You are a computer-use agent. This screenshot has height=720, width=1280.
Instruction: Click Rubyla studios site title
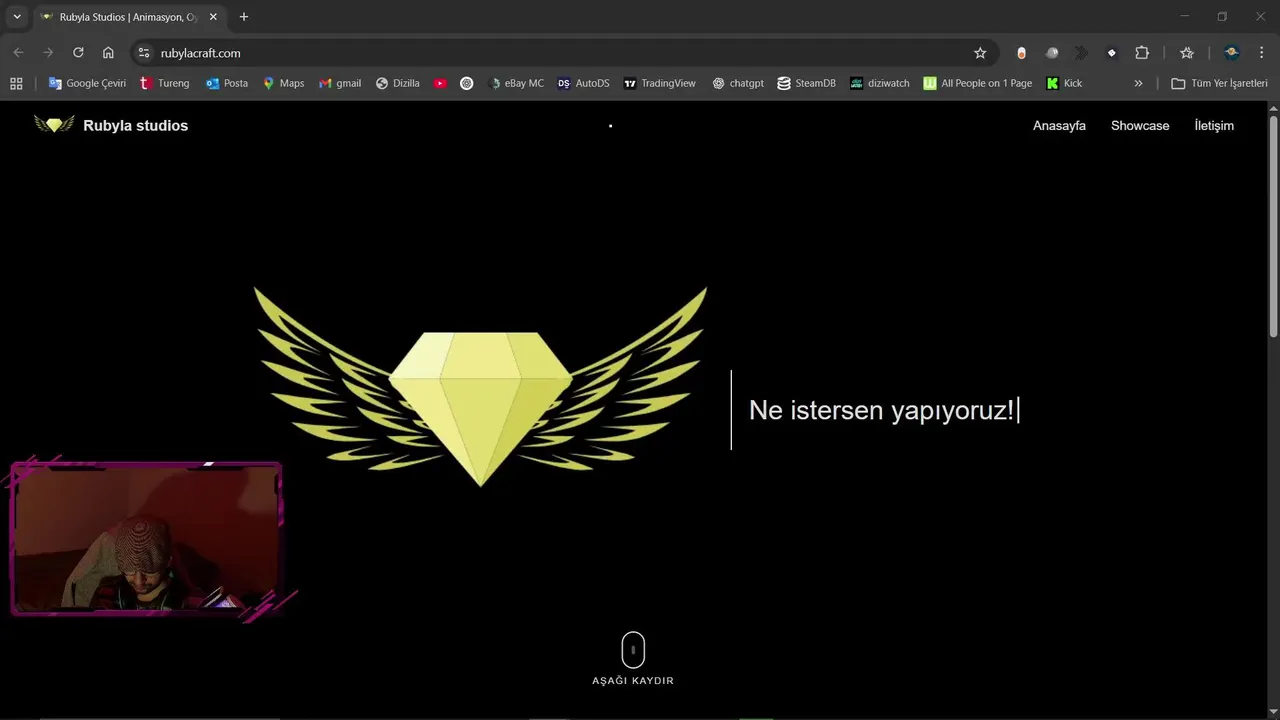(x=136, y=125)
